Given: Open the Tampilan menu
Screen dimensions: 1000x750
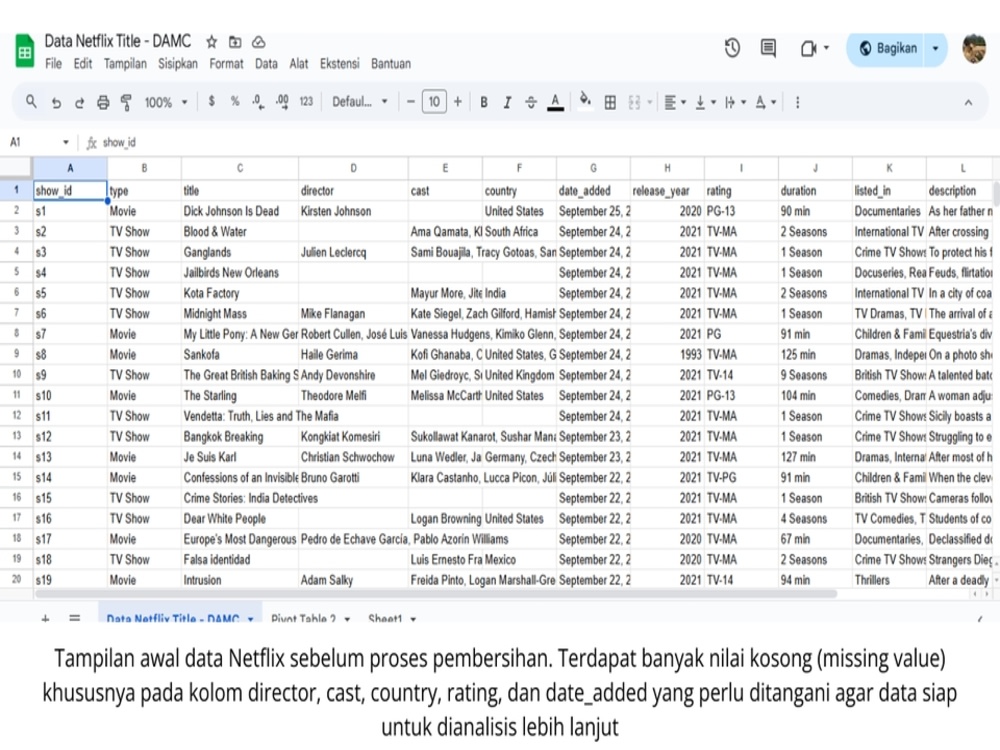Looking at the screenshot, I should [x=125, y=64].
